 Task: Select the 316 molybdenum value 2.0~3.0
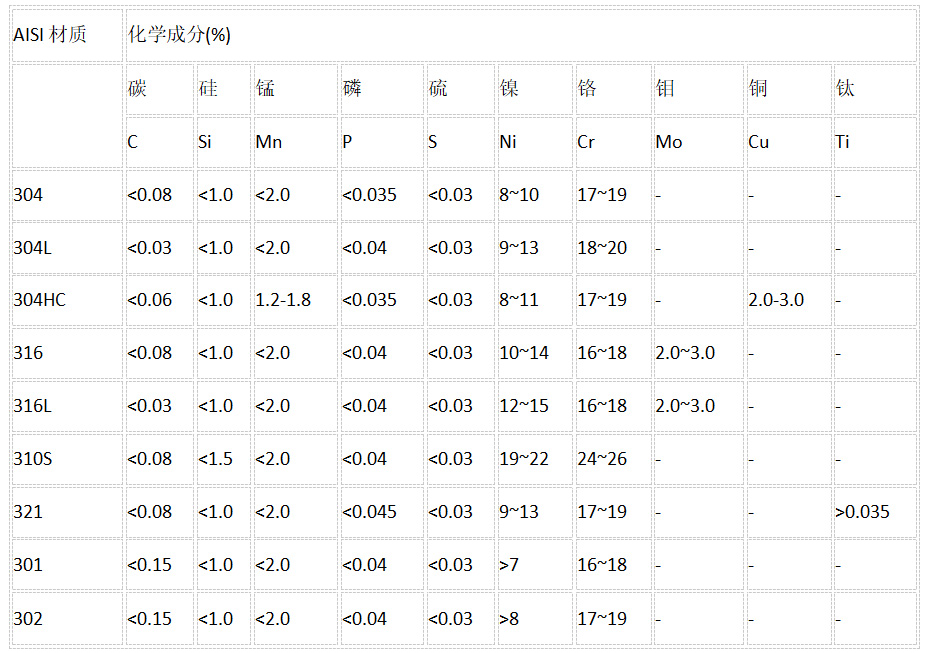(x=698, y=353)
